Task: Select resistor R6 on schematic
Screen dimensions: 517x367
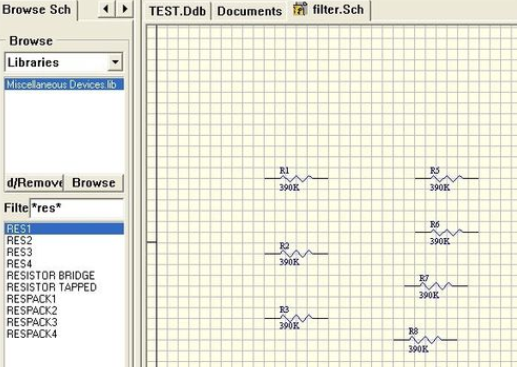Action: pos(447,232)
